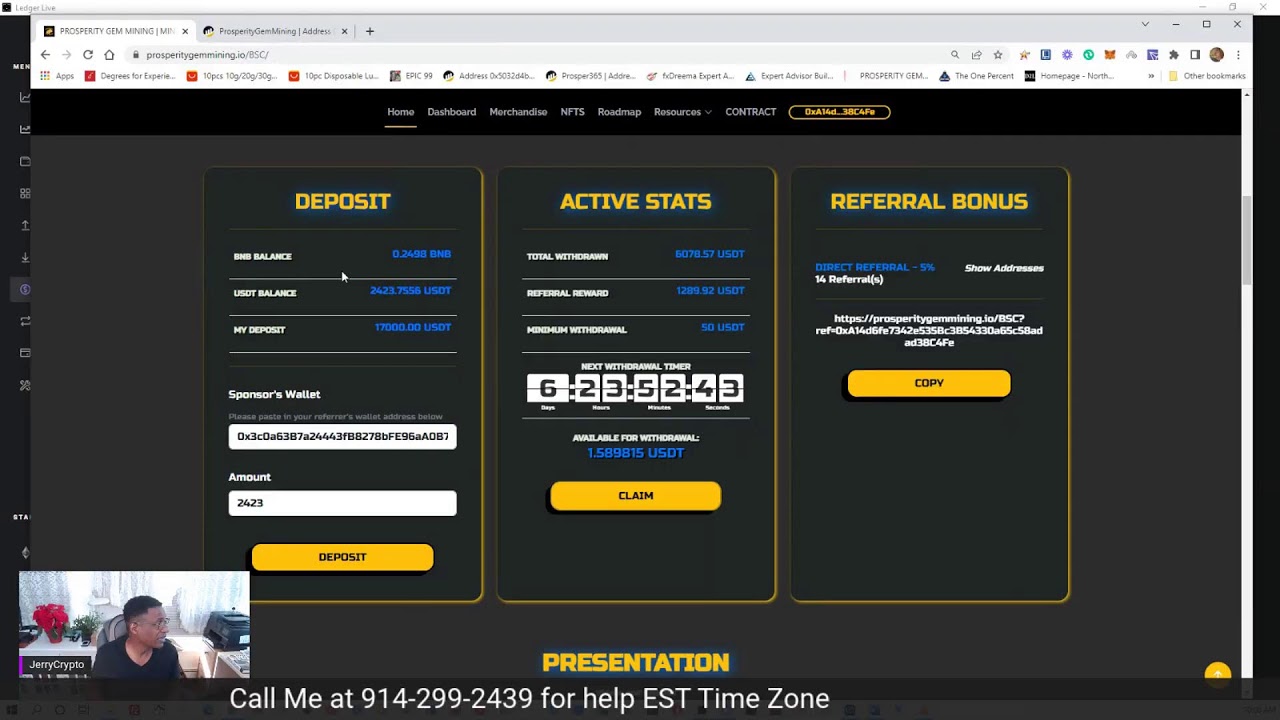Open the CONTRACT nav link

pyautogui.click(x=751, y=112)
